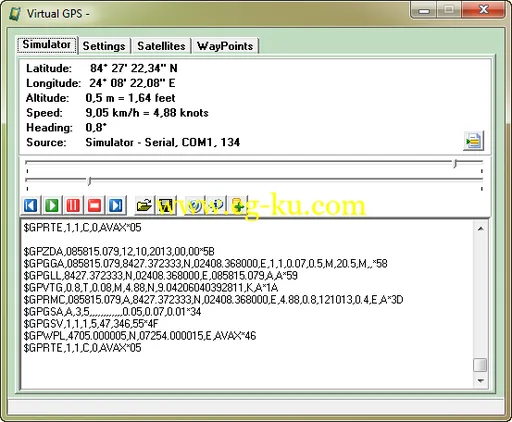The width and height of the screenshot is (512, 422).
Task: Click the log list icon beside Source
Action: tap(473, 141)
